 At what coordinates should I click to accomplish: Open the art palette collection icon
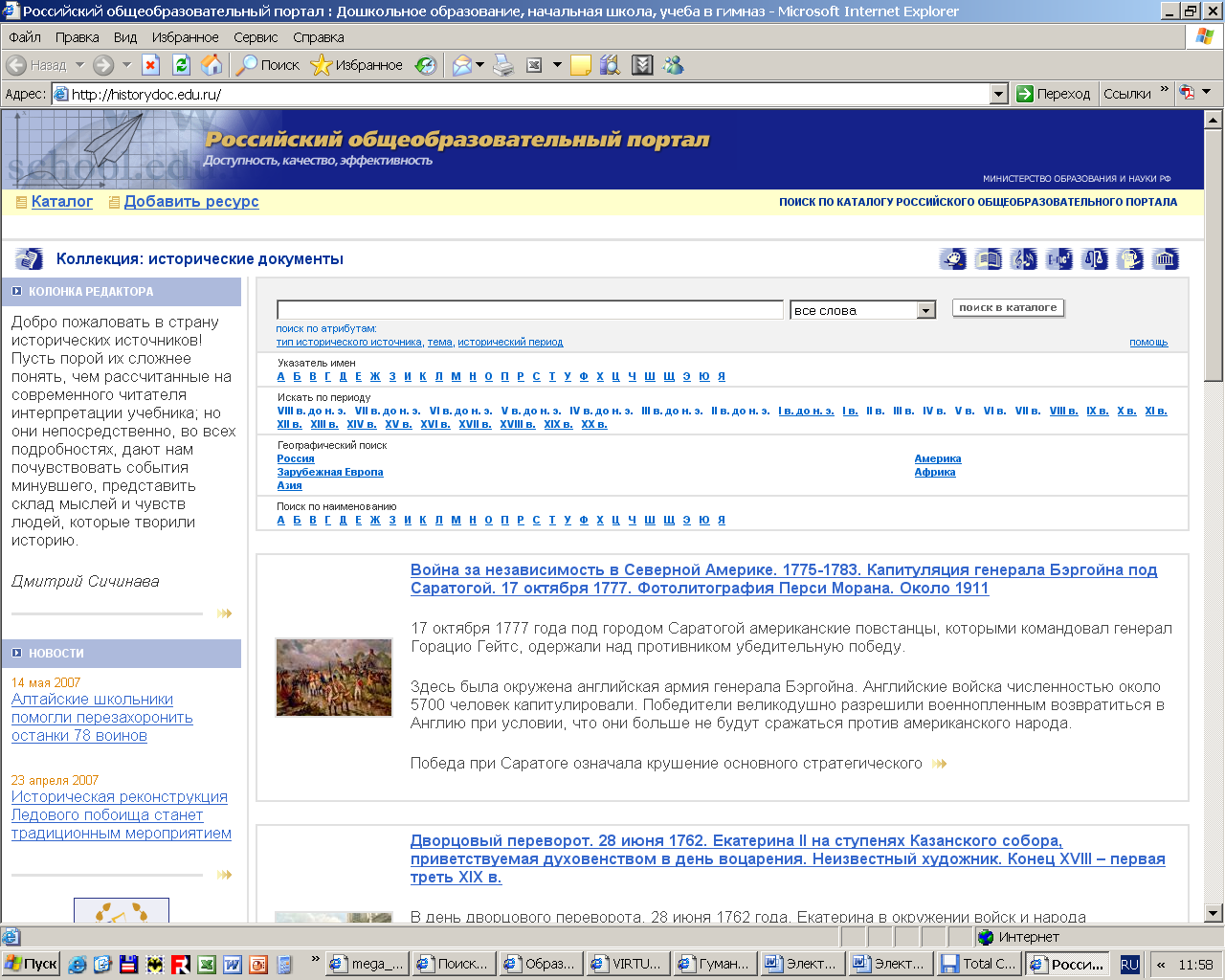[x=953, y=259]
